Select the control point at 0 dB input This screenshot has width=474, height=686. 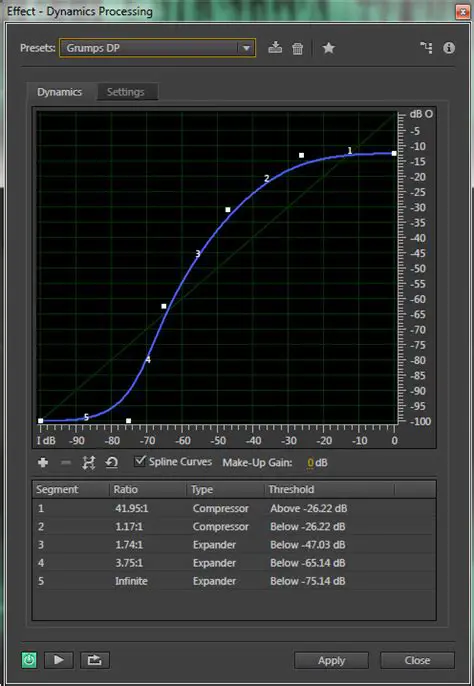coord(394,154)
